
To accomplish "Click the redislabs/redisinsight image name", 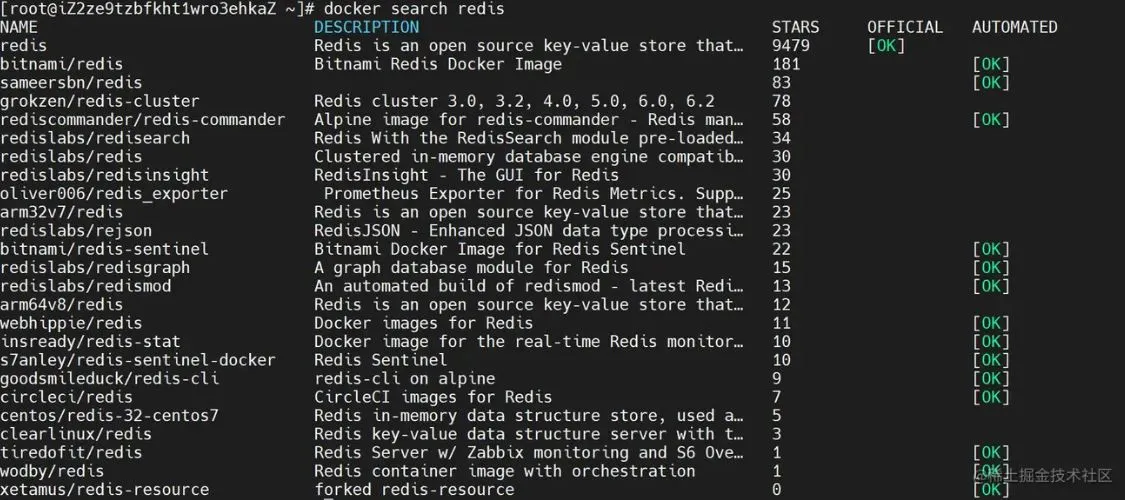I will click(104, 175).
